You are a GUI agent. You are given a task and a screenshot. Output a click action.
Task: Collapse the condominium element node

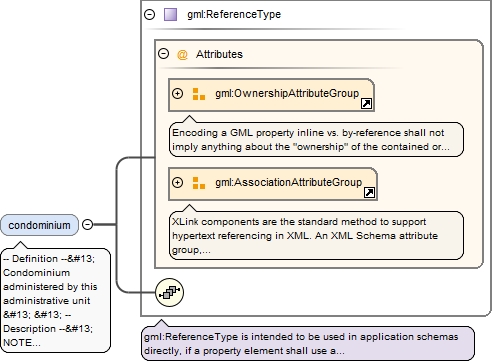(x=87, y=224)
